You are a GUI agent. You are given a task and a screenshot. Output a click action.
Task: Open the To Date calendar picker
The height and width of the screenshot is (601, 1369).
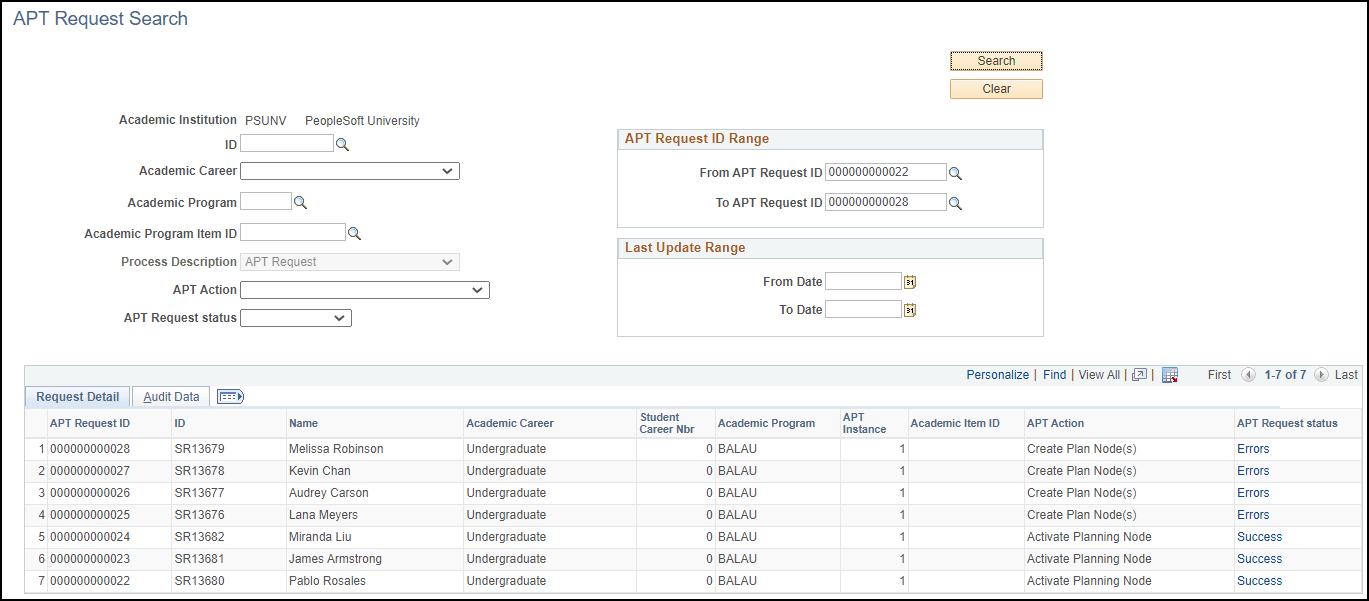(x=908, y=309)
